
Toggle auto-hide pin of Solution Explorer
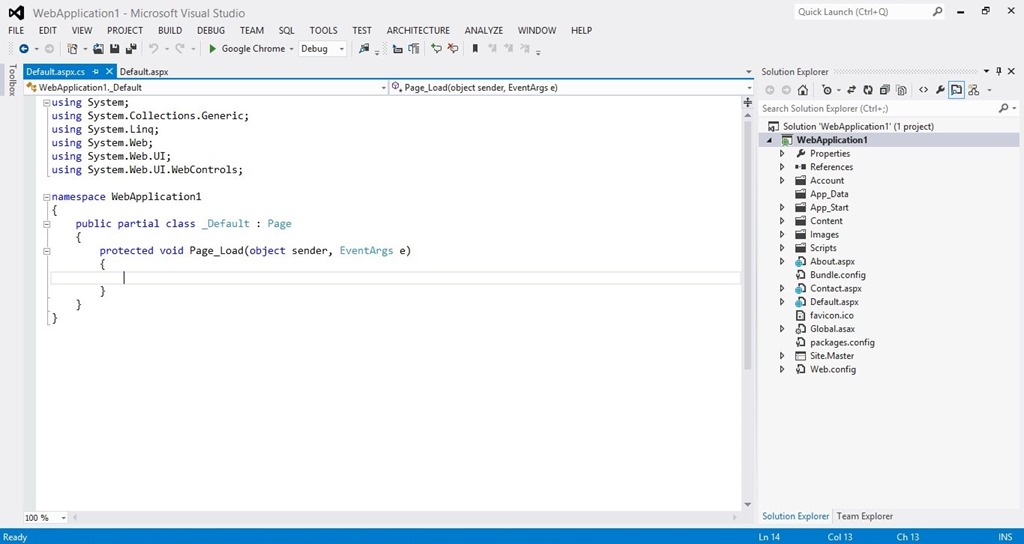pos(999,71)
